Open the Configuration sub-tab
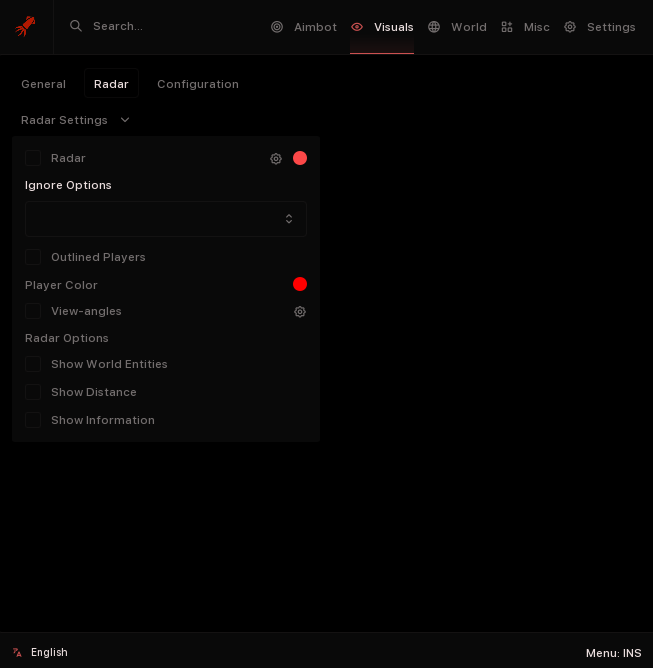The width and height of the screenshot is (653, 668). coord(198,84)
